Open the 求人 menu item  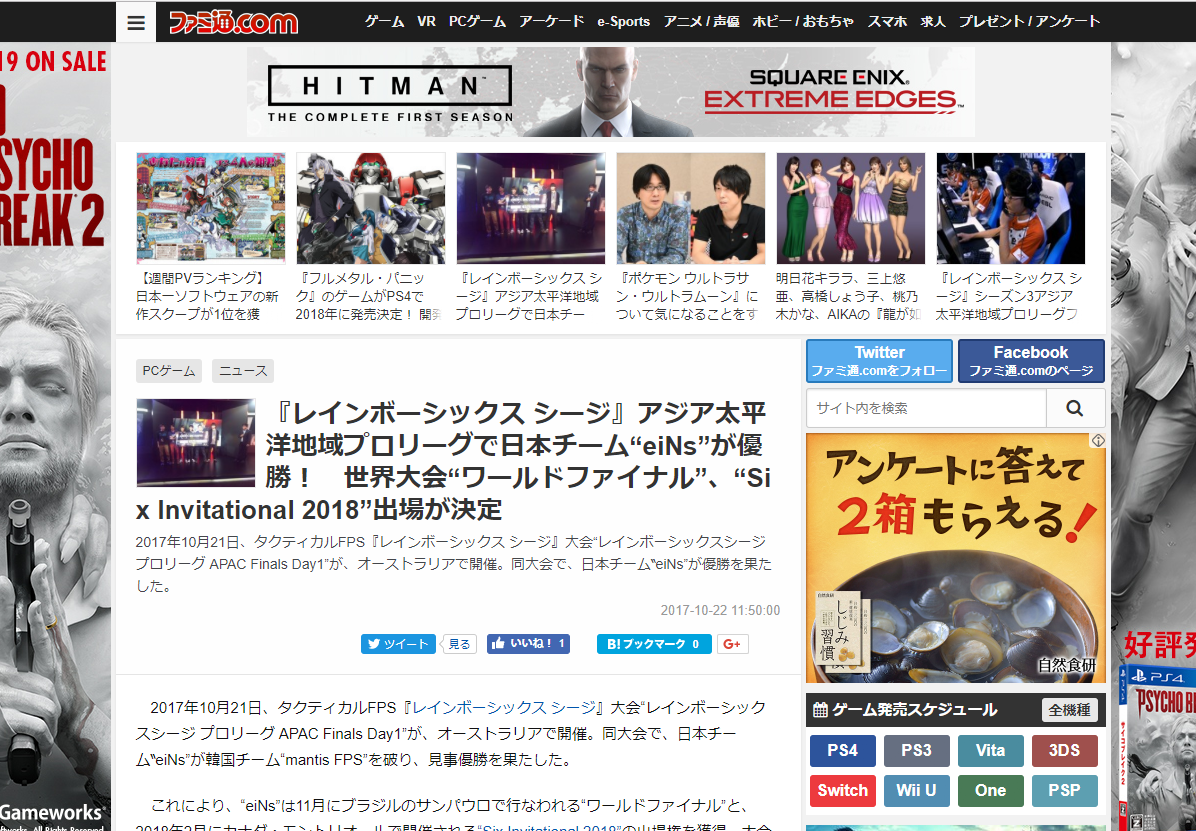pyautogui.click(x=933, y=21)
